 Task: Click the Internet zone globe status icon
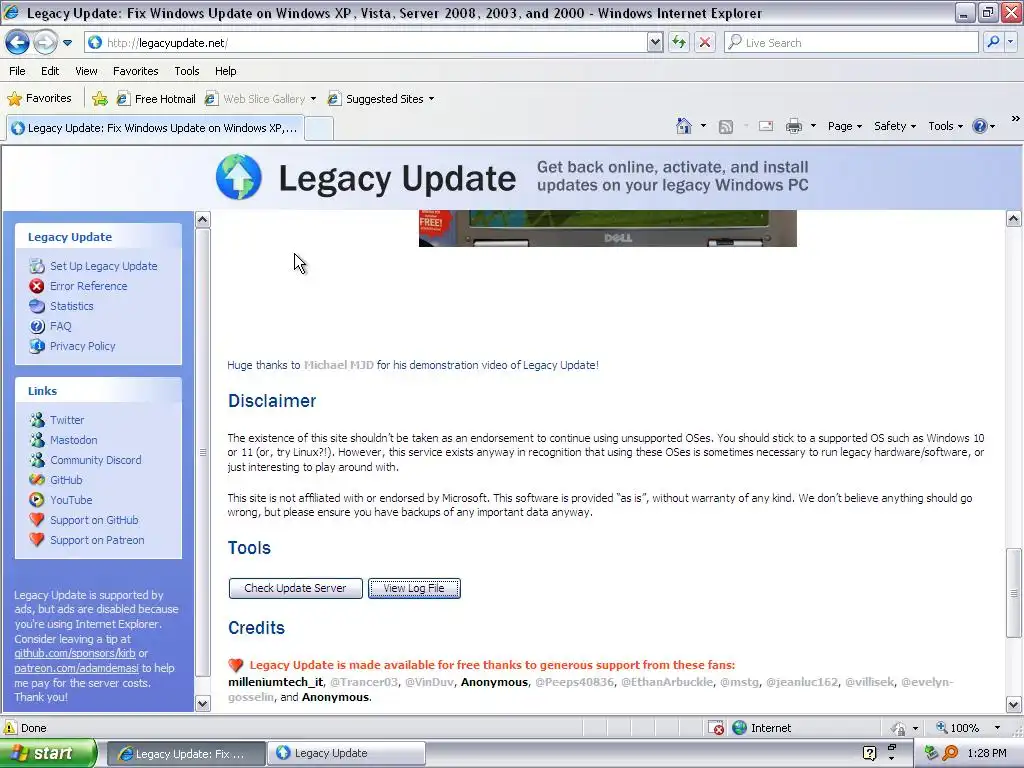pos(739,728)
